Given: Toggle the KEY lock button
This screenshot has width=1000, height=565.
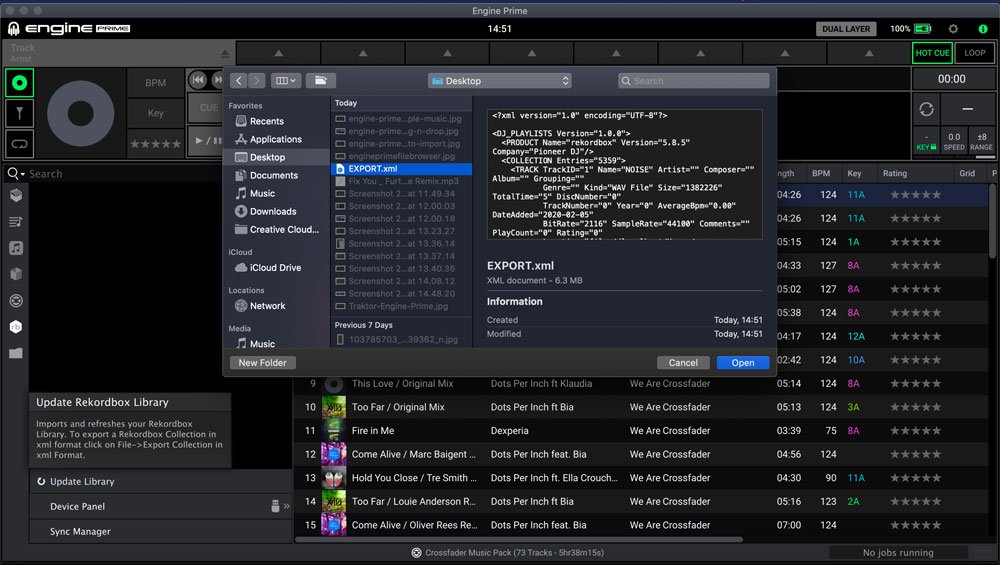Looking at the screenshot, I should (926, 142).
